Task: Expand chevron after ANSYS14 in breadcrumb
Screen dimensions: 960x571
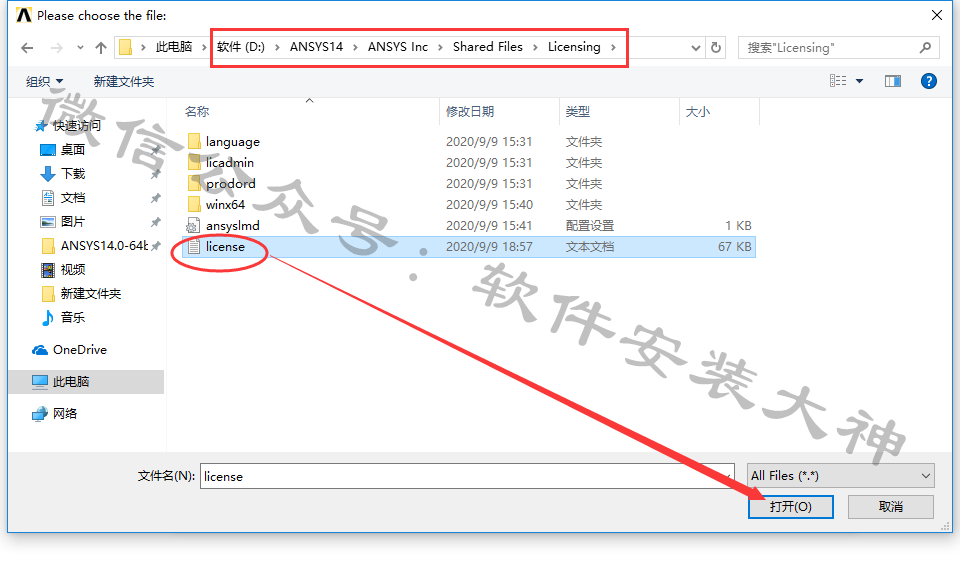Action: [x=355, y=47]
